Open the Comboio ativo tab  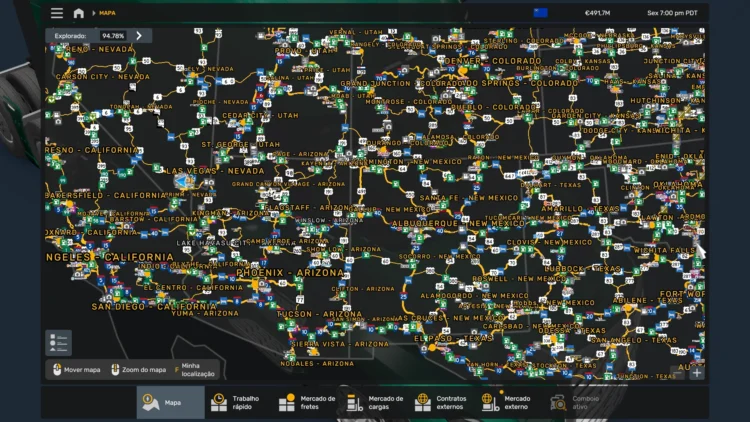578,402
